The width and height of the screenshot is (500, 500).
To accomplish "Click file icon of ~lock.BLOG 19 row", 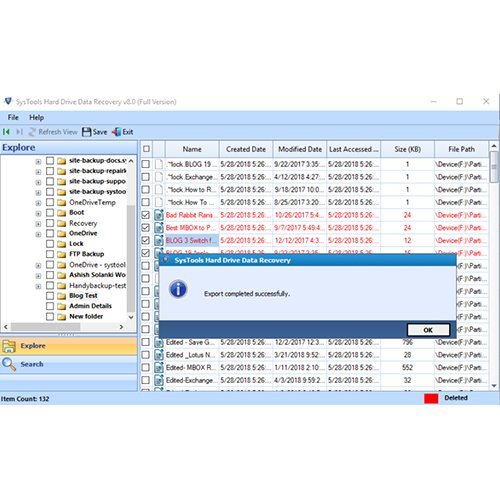I will point(159,164).
